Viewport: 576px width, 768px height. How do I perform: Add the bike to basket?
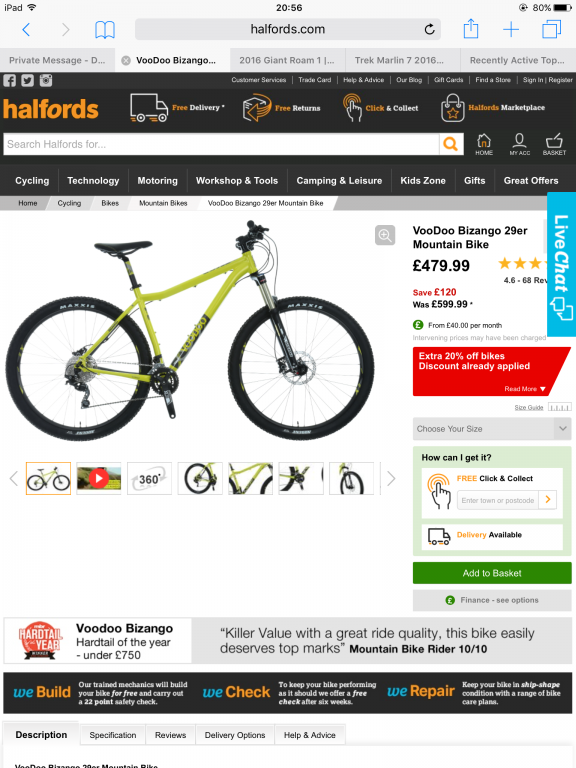(492, 573)
